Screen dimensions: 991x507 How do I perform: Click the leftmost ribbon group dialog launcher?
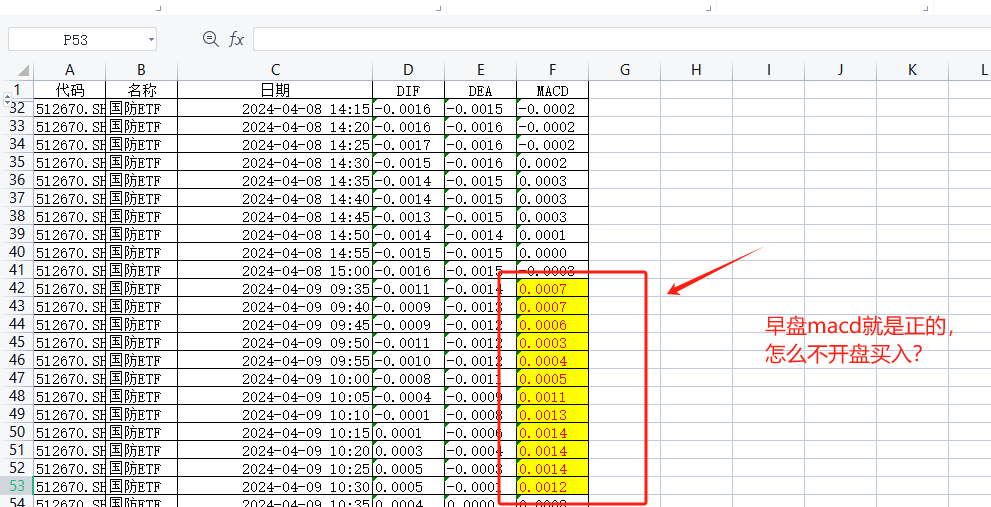pos(160,8)
